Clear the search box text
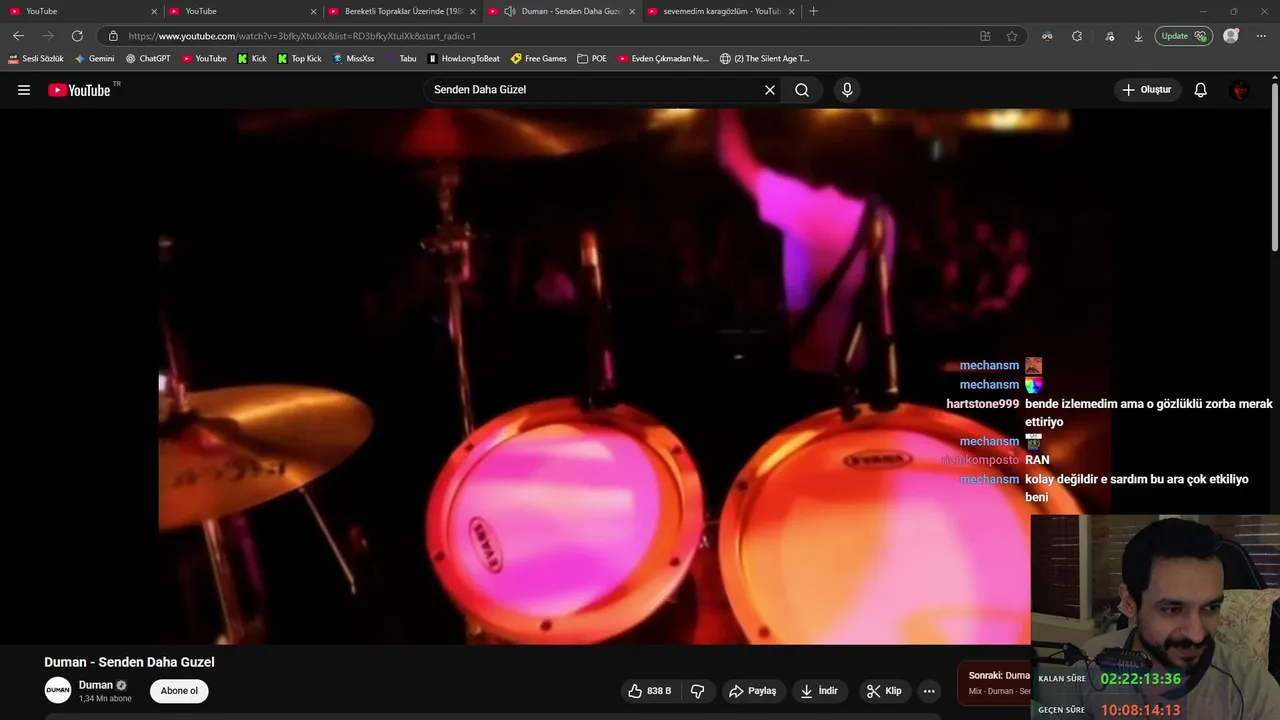 click(x=770, y=90)
